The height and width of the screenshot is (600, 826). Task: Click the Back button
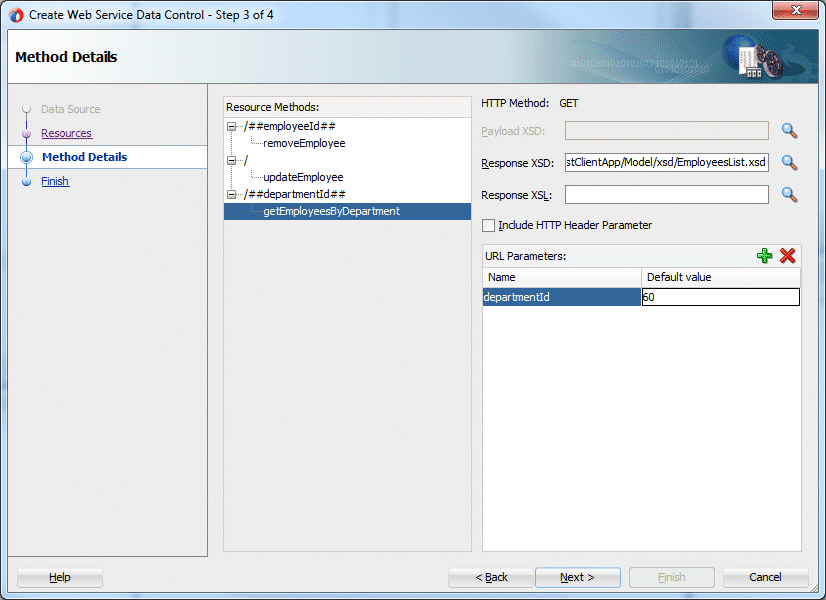pos(491,577)
